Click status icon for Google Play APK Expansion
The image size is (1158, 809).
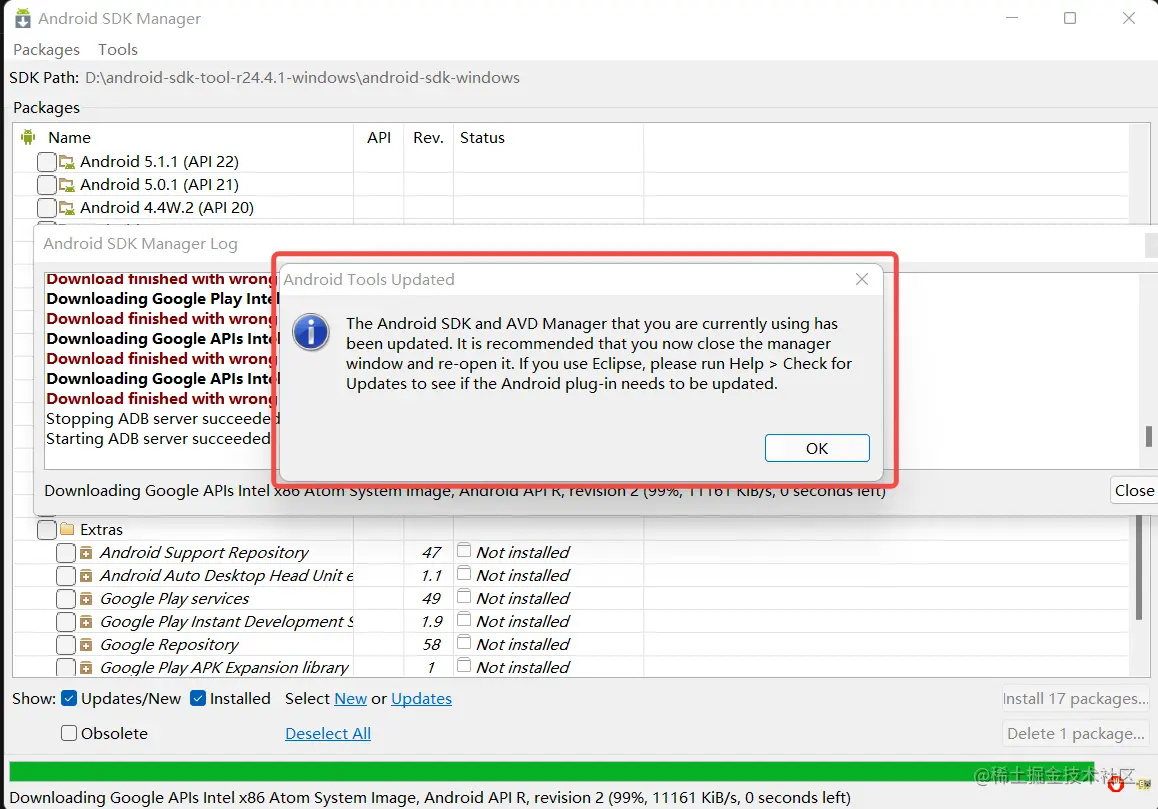click(464, 665)
